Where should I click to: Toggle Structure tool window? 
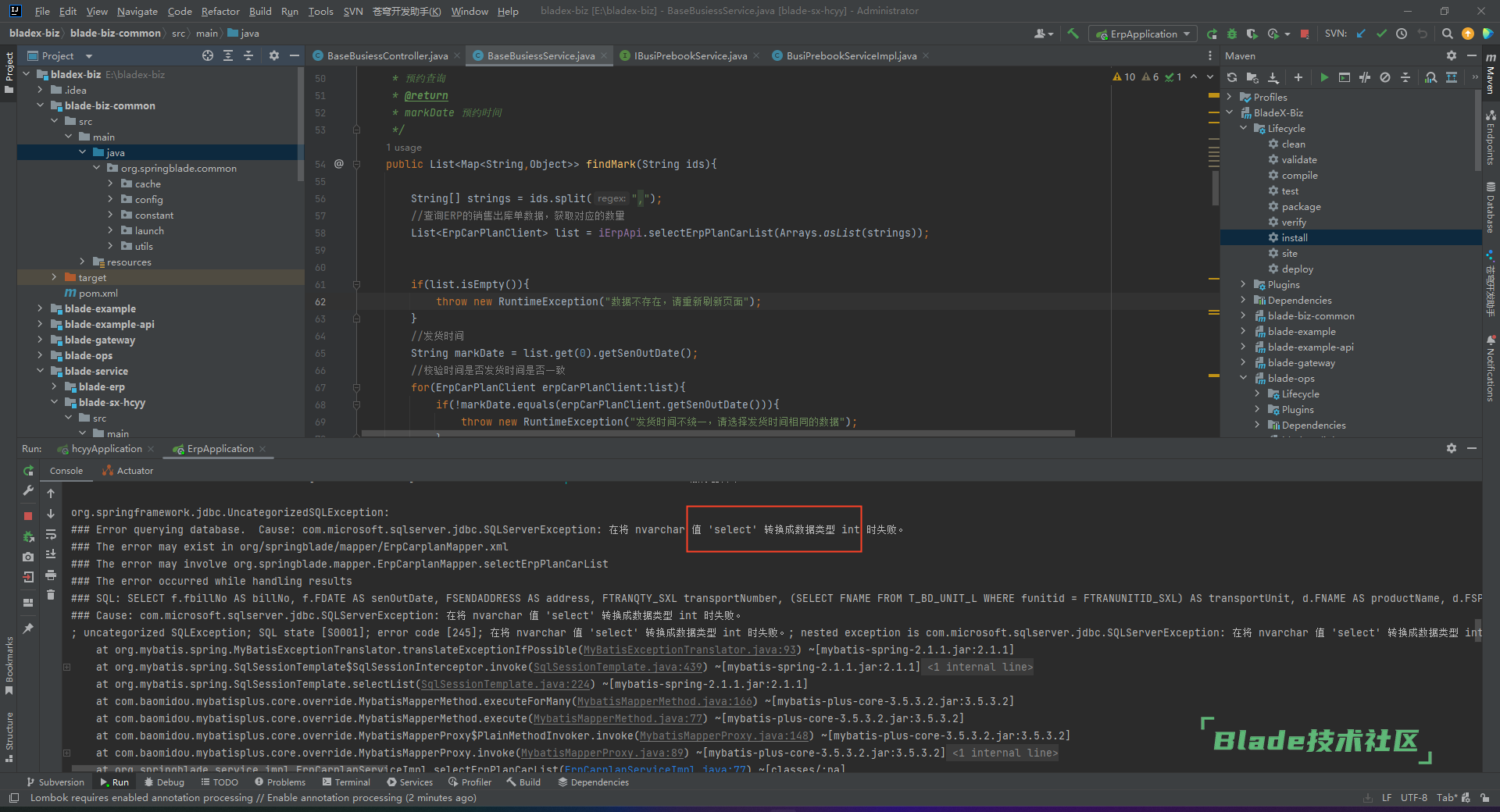pos(9,736)
